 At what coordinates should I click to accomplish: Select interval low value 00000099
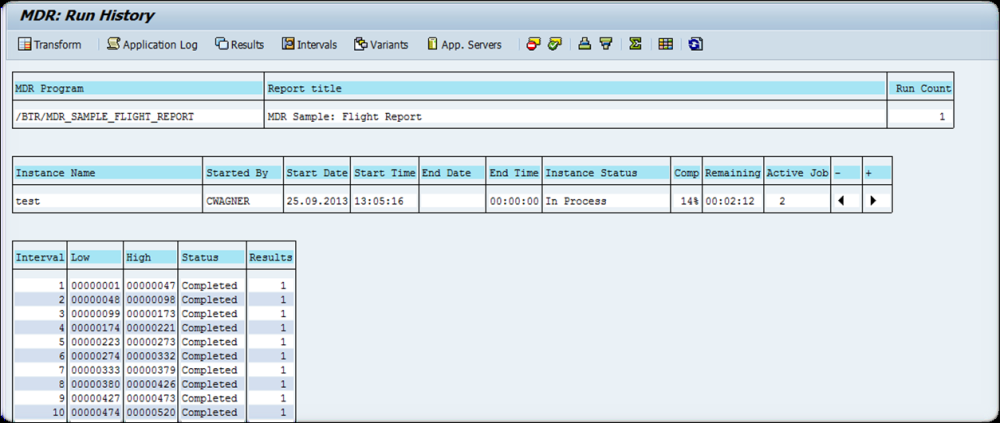95,314
